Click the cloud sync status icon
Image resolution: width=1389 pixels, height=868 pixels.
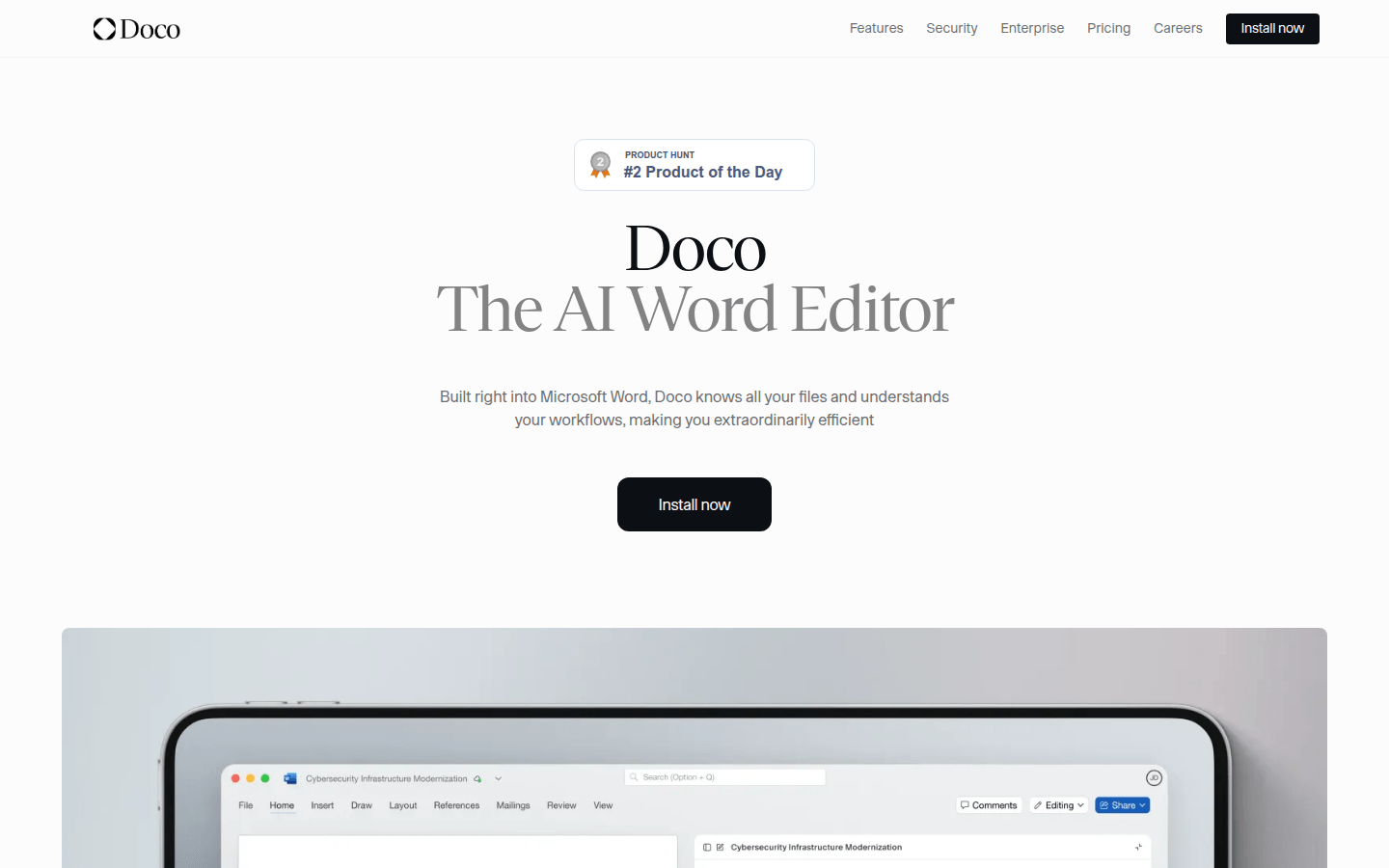(x=477, y=779)
